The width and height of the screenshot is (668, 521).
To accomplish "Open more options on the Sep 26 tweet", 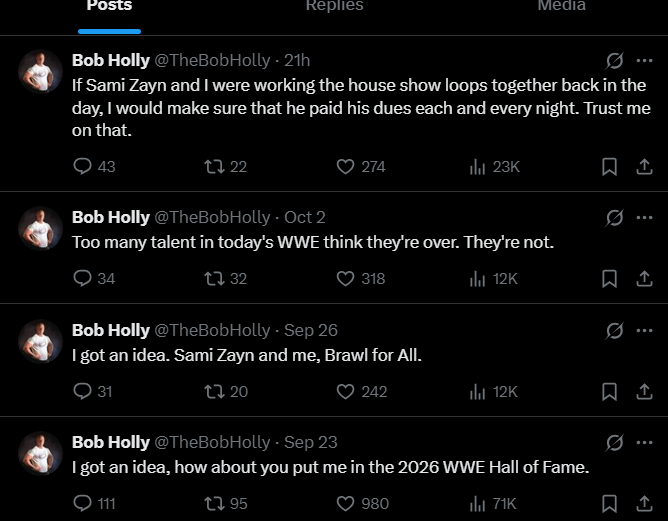I will coord(644,330).
